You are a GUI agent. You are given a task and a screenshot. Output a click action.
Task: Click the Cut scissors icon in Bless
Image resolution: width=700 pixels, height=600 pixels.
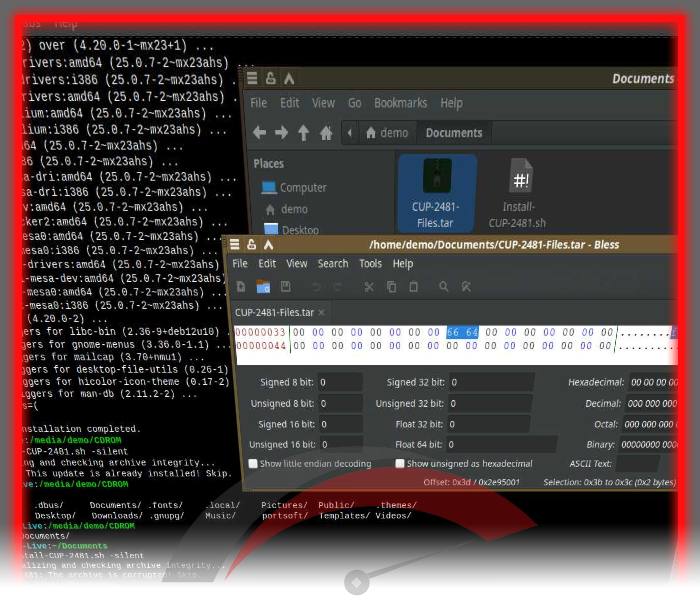coord(369,287)
